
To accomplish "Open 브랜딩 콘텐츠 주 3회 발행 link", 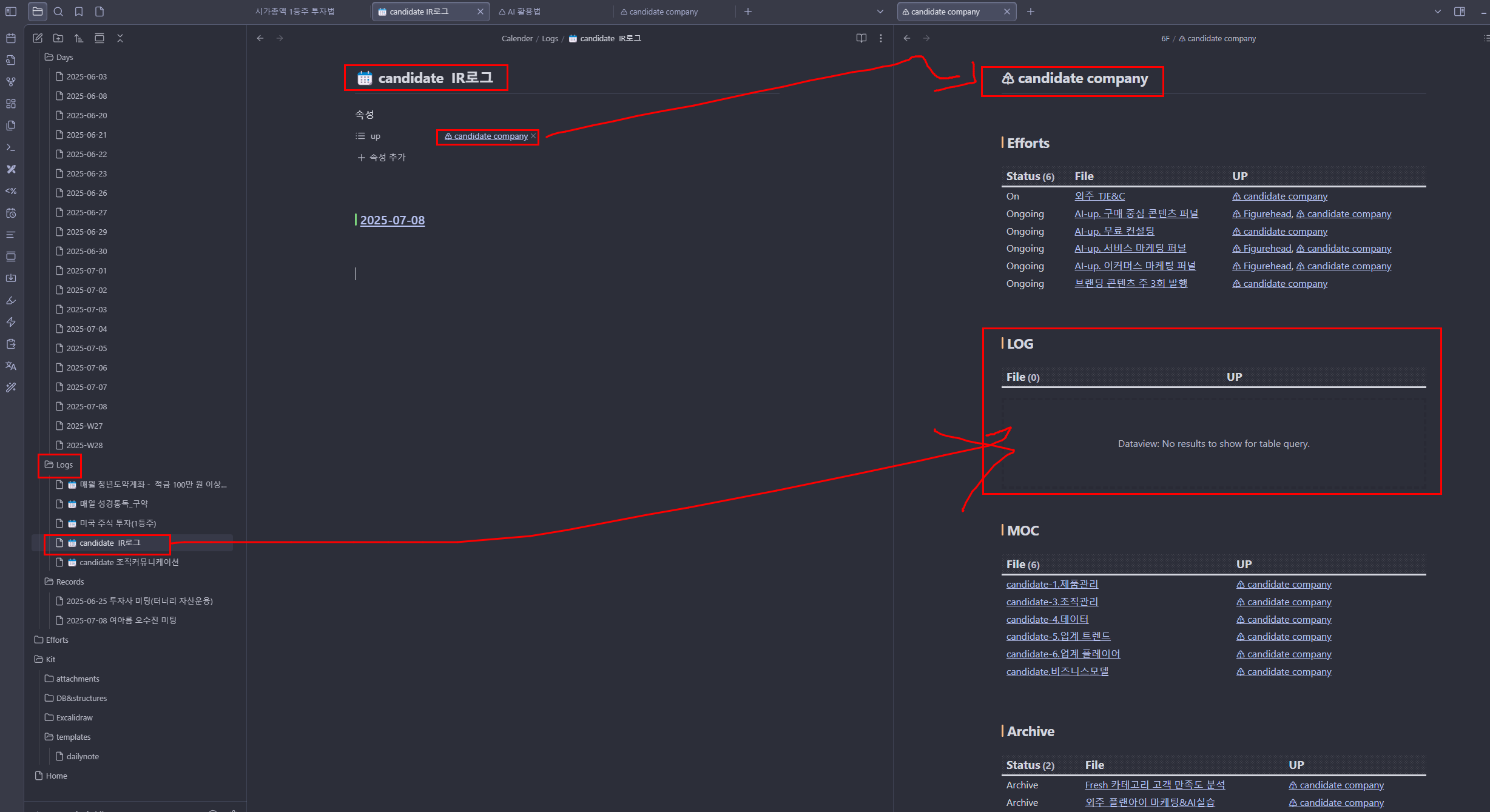I will click(x=1131, y=283).
